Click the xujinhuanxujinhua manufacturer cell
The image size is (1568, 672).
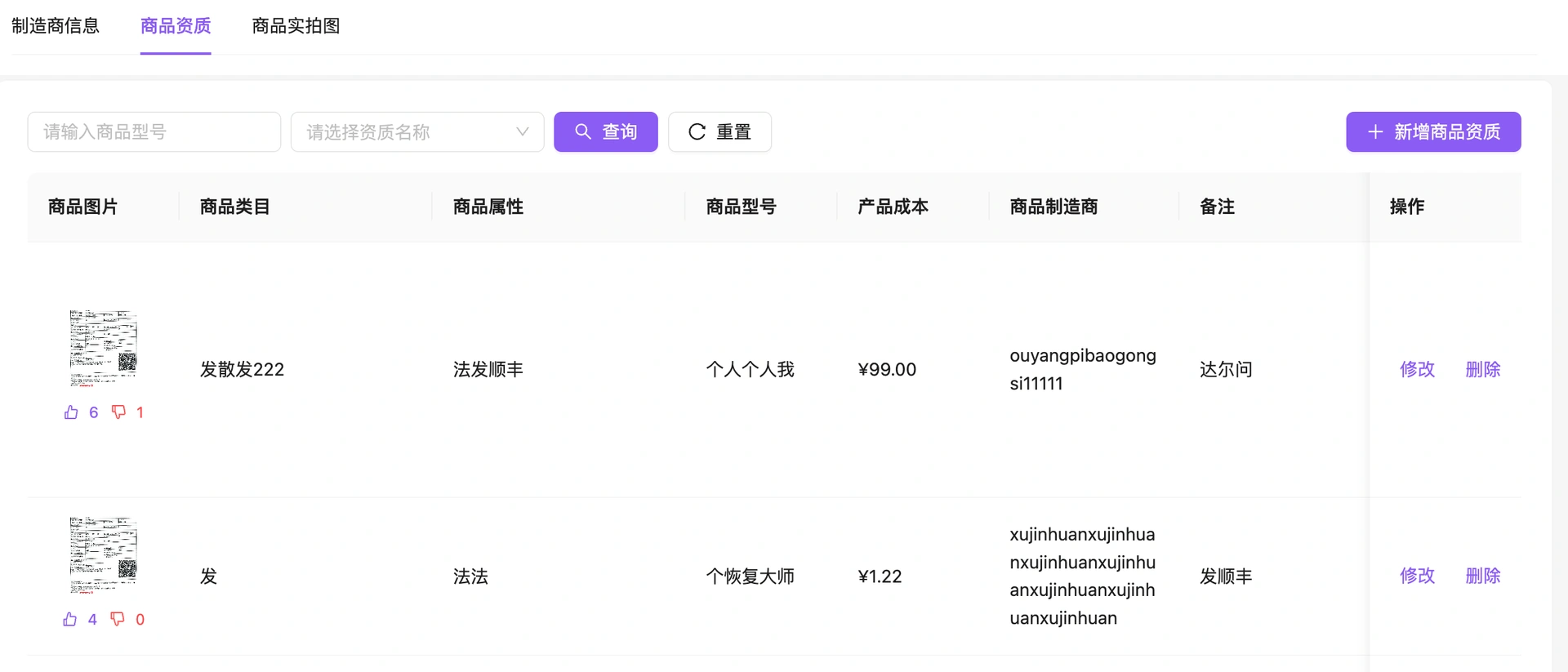coord(1083,576)
